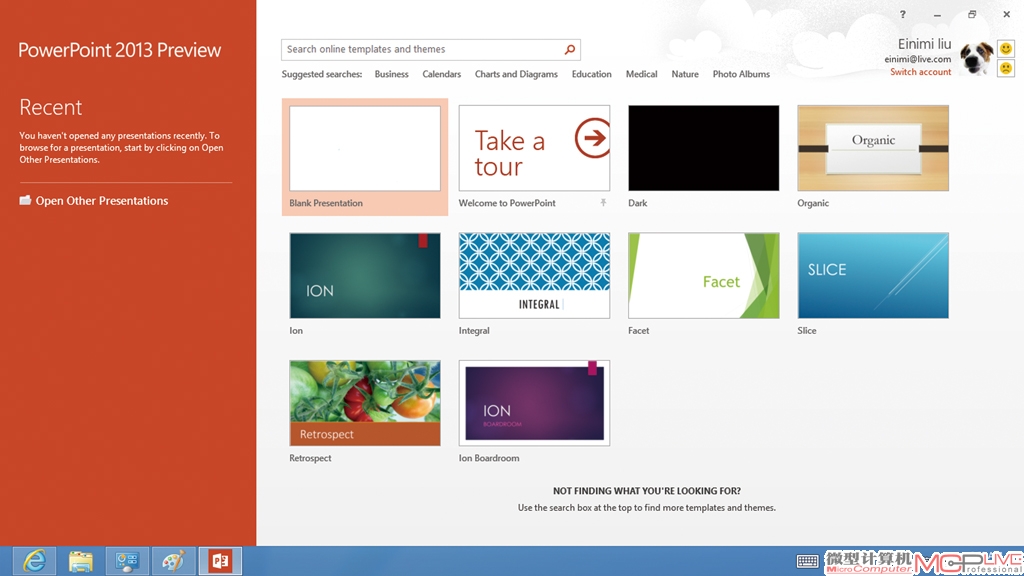Select the Nature suggested search
This screenshot has height=576, width=1024.
click(685, 74)
